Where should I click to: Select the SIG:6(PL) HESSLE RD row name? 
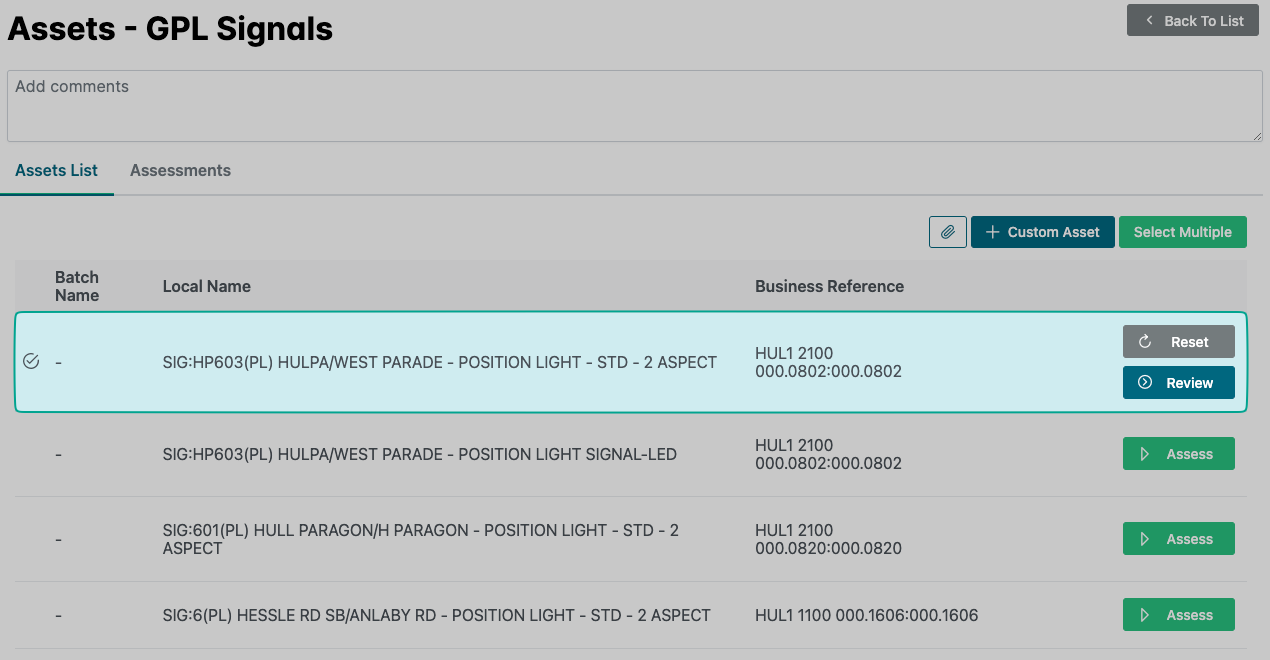tap(436, 615)
